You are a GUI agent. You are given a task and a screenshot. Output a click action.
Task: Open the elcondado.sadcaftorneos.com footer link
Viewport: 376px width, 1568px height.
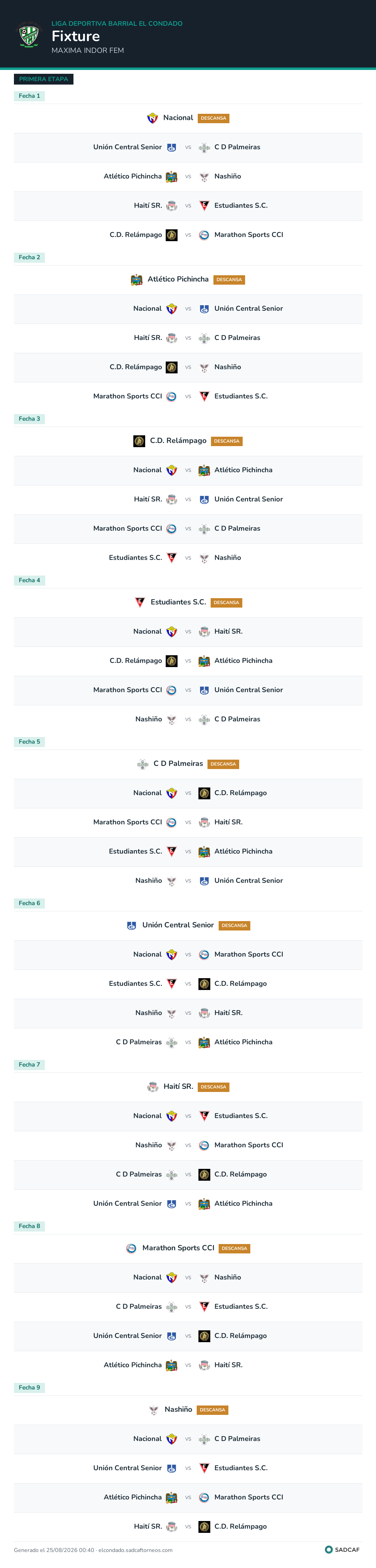coord(135,1550)
